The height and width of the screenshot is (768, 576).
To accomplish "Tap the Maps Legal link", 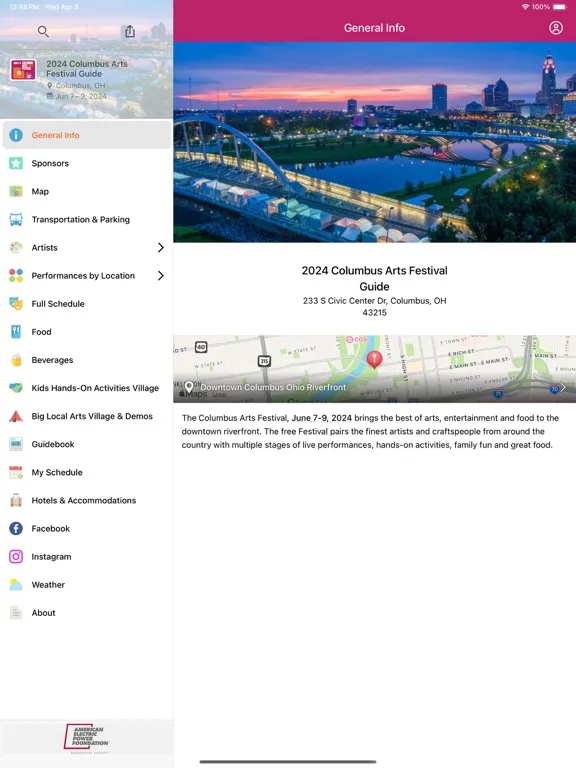I will point(219,395).
